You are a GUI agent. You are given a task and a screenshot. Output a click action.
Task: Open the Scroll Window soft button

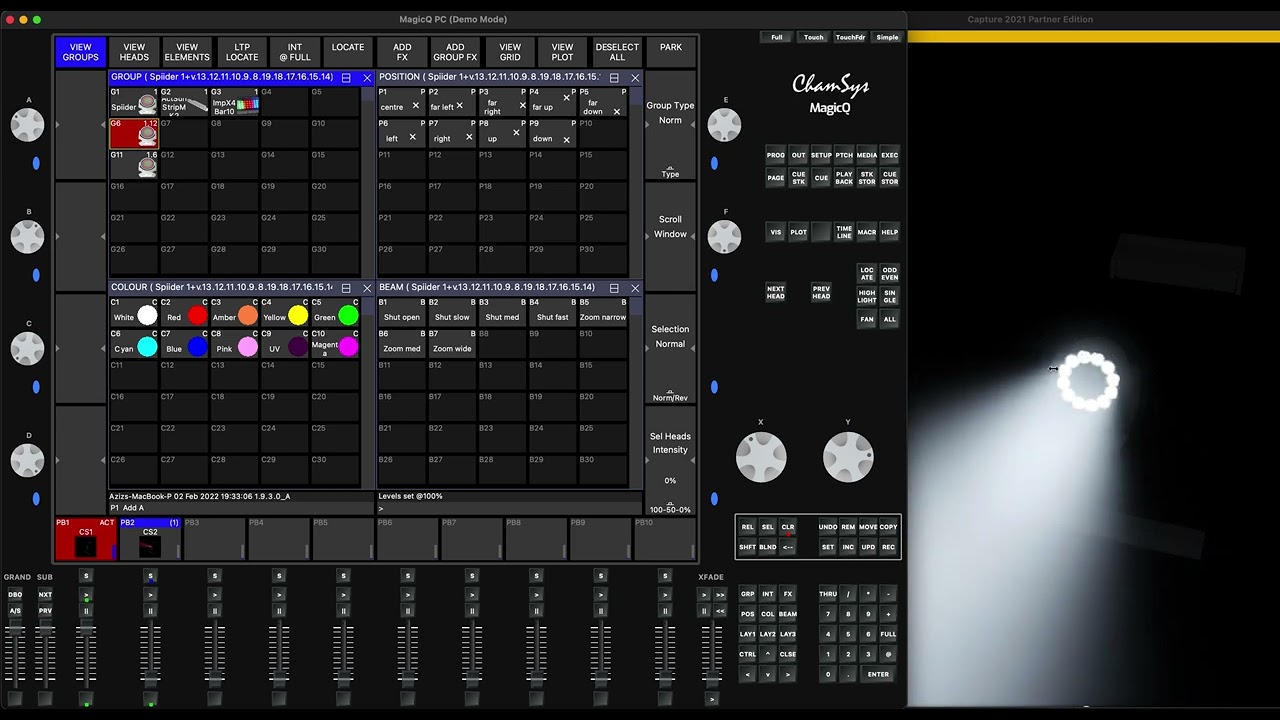click(670, 237)
